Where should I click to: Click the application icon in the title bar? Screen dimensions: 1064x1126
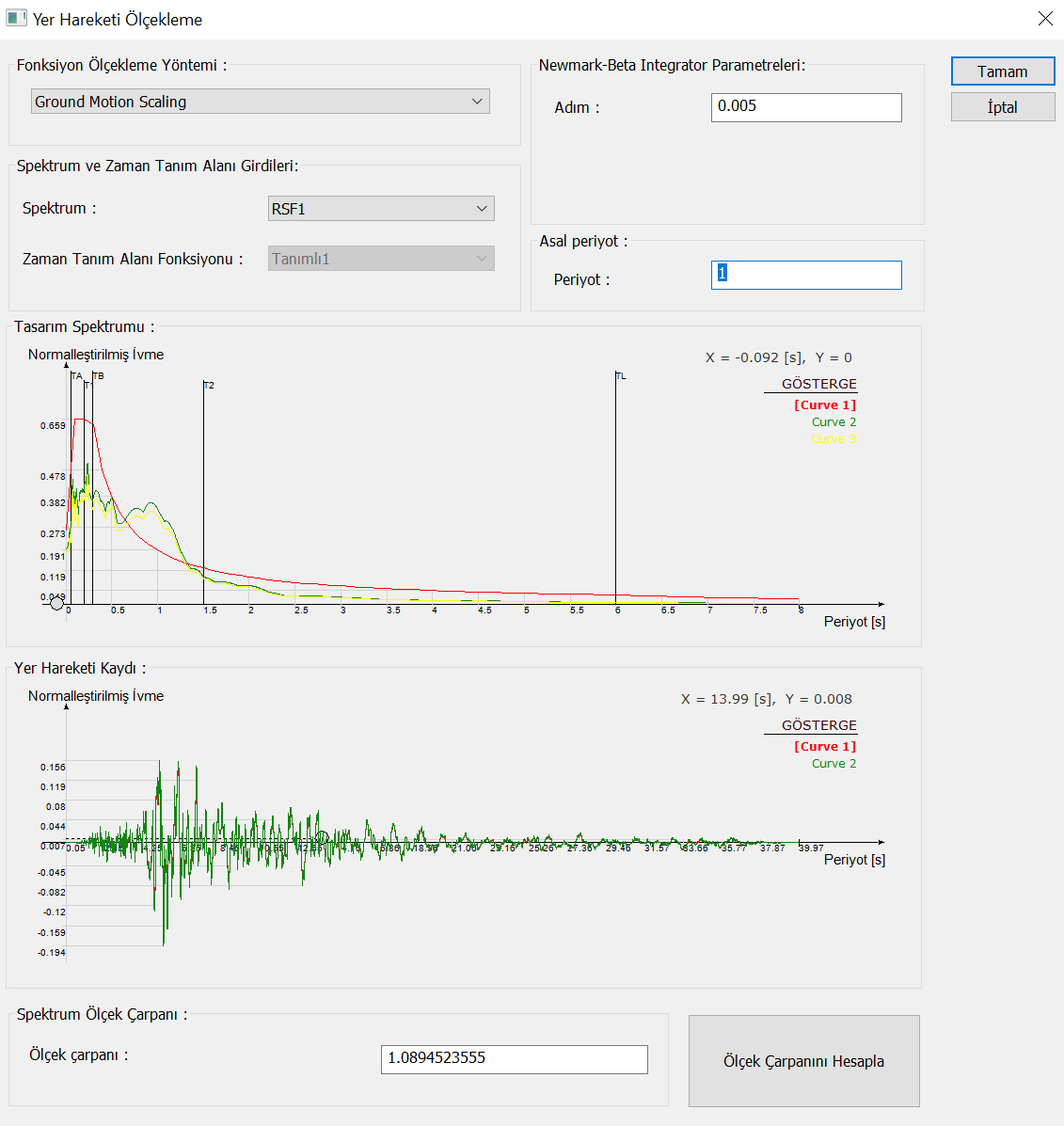coord(16,19)
